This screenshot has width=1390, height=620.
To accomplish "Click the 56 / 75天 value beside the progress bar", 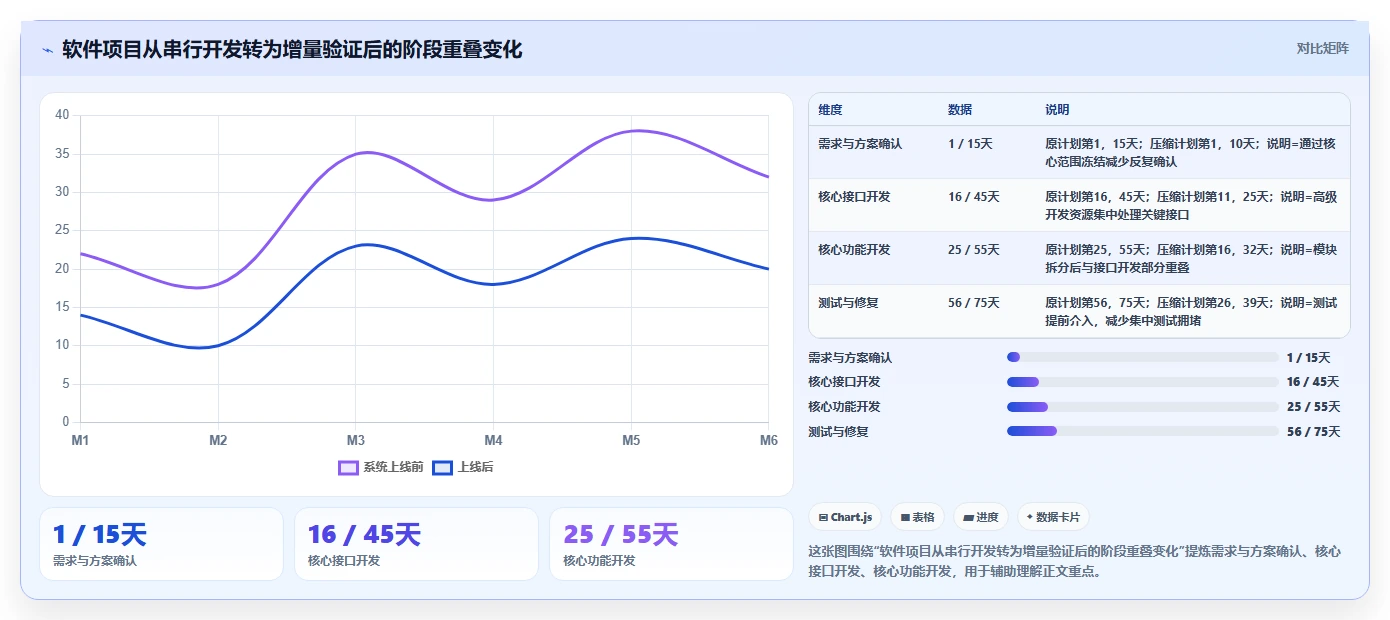I will [x=1313, y=432].
